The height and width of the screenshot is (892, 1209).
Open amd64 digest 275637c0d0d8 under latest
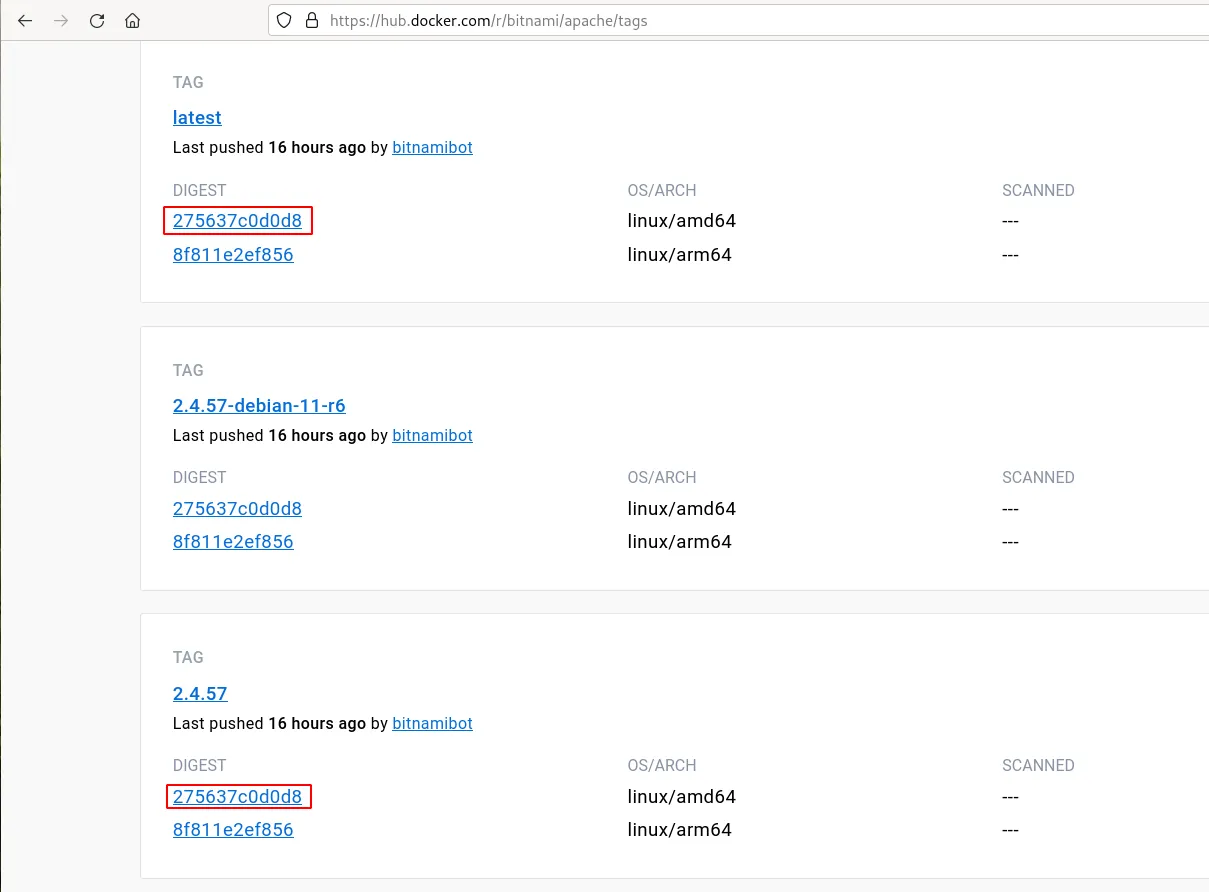(x=237, y=221)
